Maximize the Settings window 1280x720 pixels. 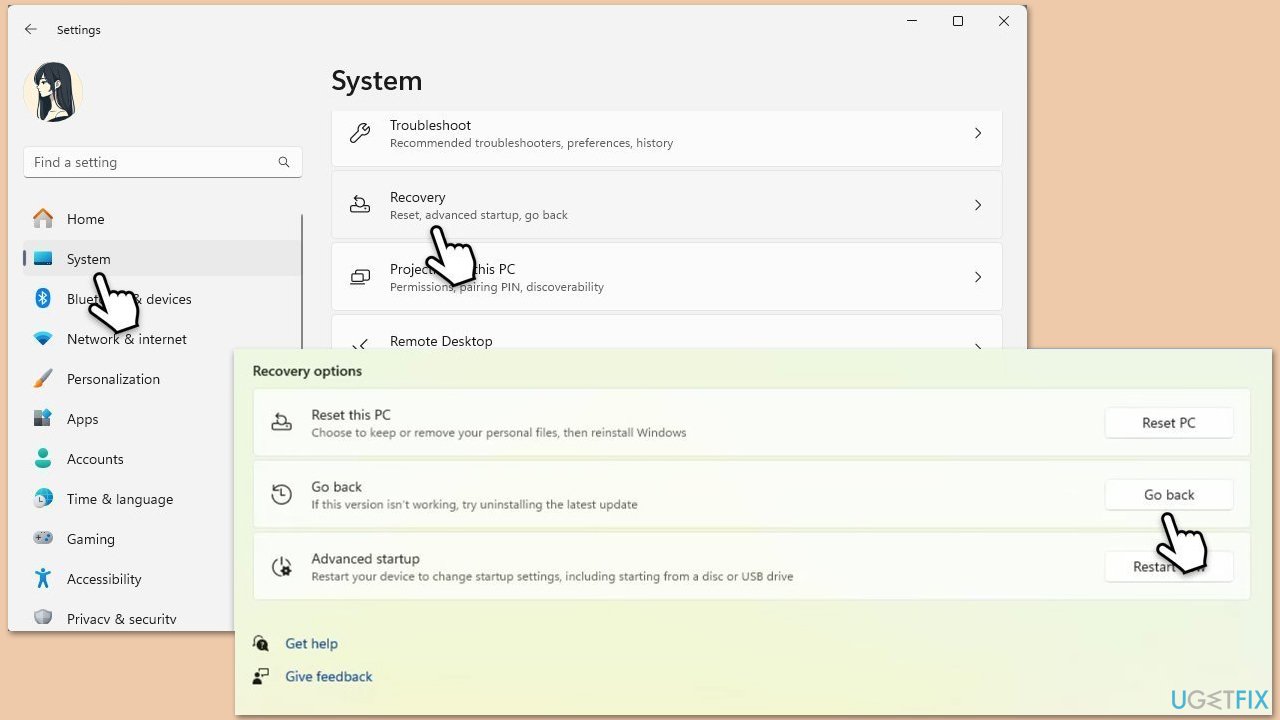tap(958, 22)
